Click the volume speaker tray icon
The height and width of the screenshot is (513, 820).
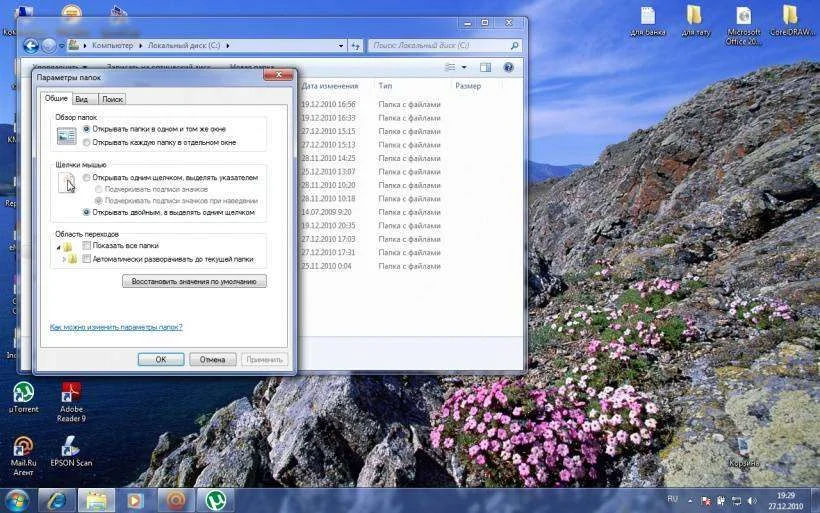(752, 501)
